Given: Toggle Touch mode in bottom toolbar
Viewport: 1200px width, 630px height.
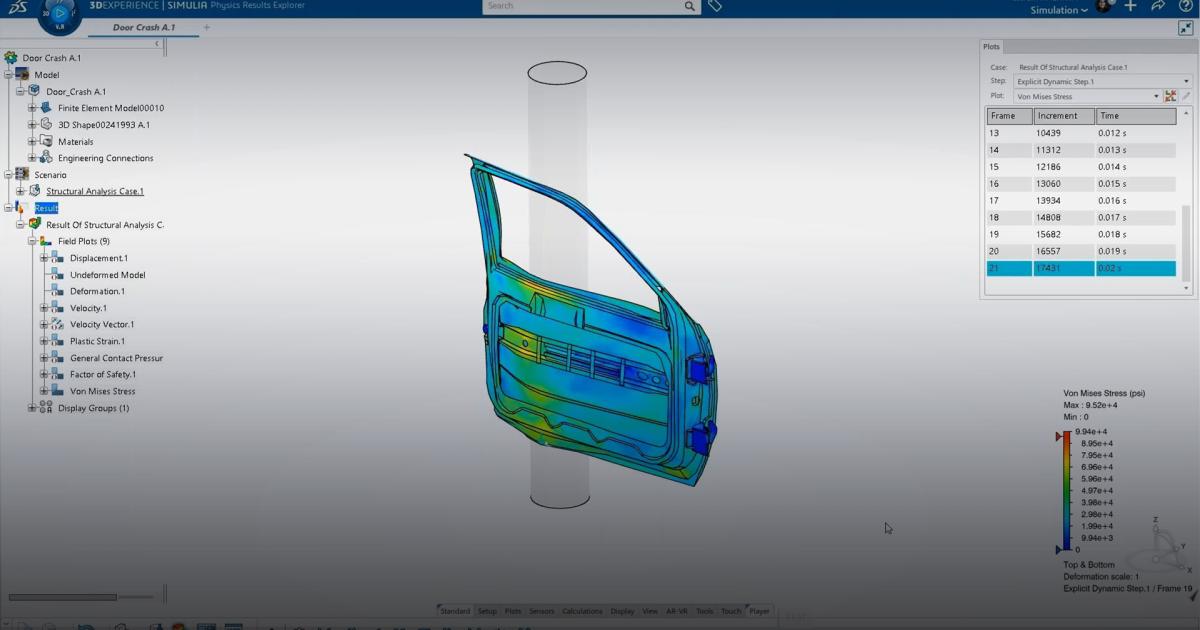Looking at the screenshot, I should point(731,611).
